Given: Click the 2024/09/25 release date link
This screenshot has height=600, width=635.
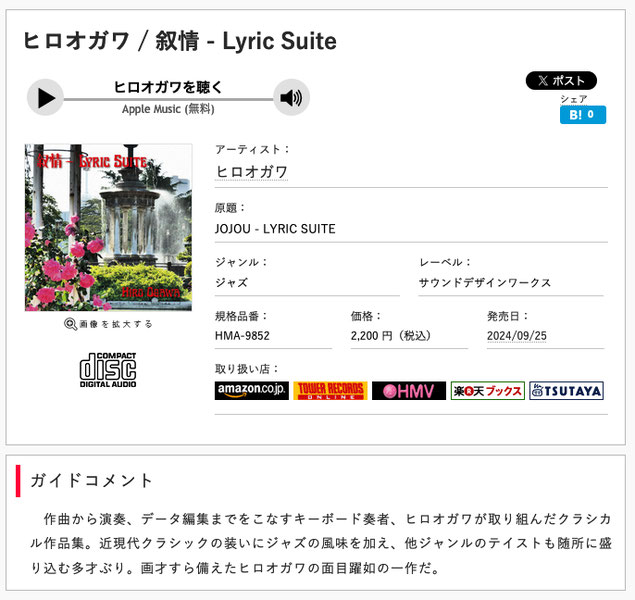Looking at the screenshot, I should coord(517,336).
